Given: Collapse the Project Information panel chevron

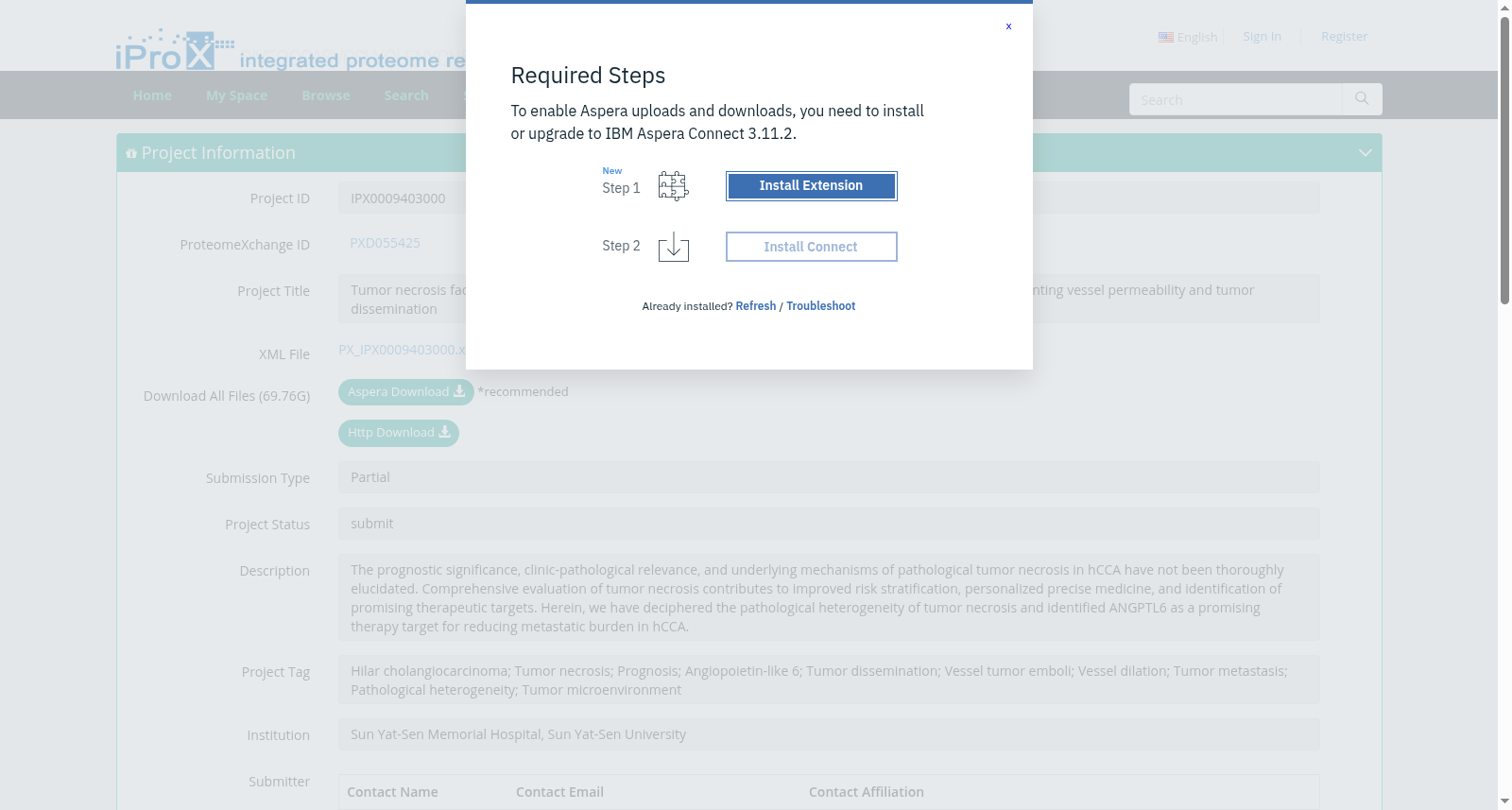Looking at the screenshot, I should click(x=1365, y=153).
